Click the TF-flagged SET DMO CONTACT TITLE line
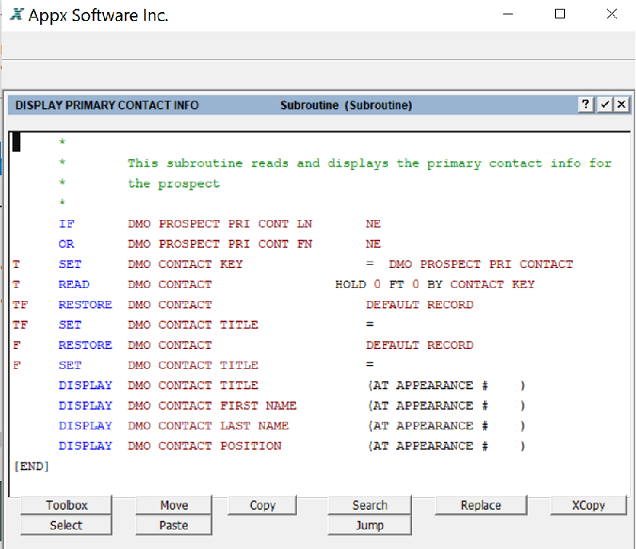 click(193, 325)
